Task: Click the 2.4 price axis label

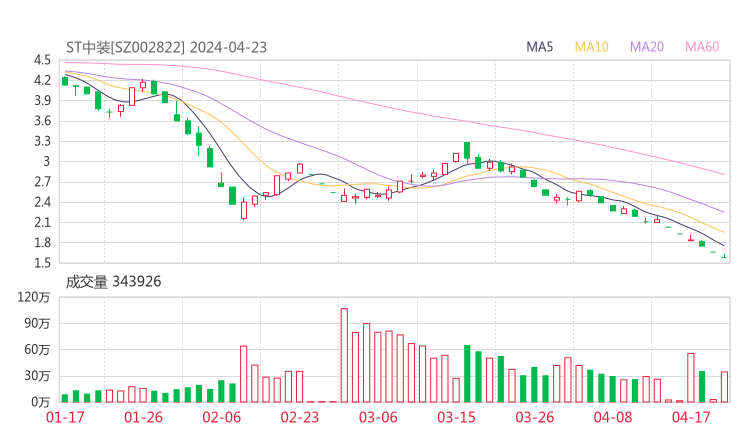Action: [42, 202]
